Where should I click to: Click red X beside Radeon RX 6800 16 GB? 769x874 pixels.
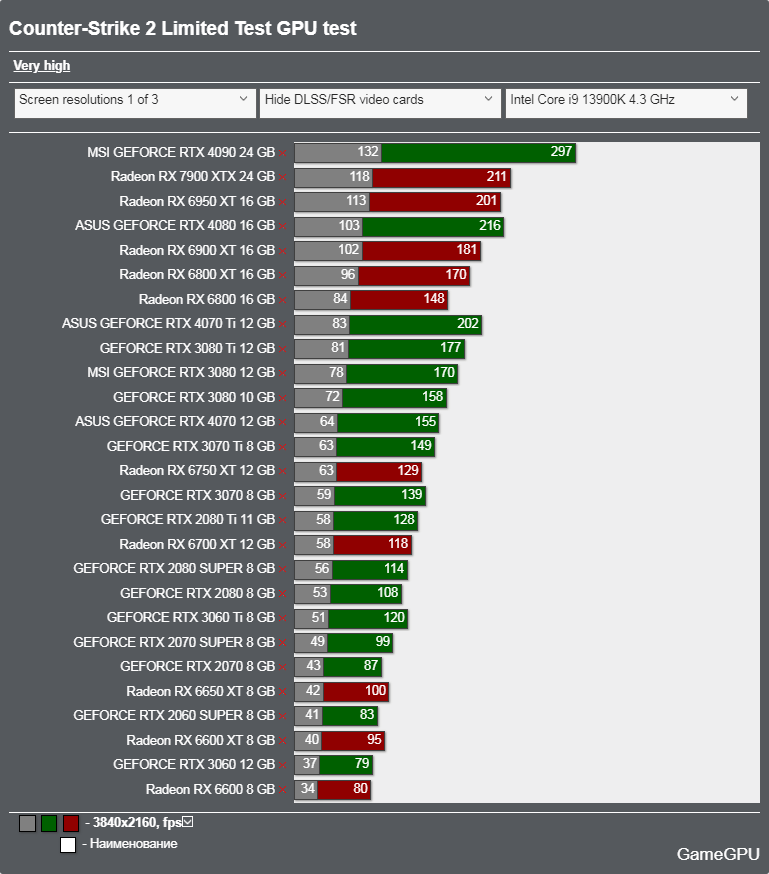coord(283,300)
